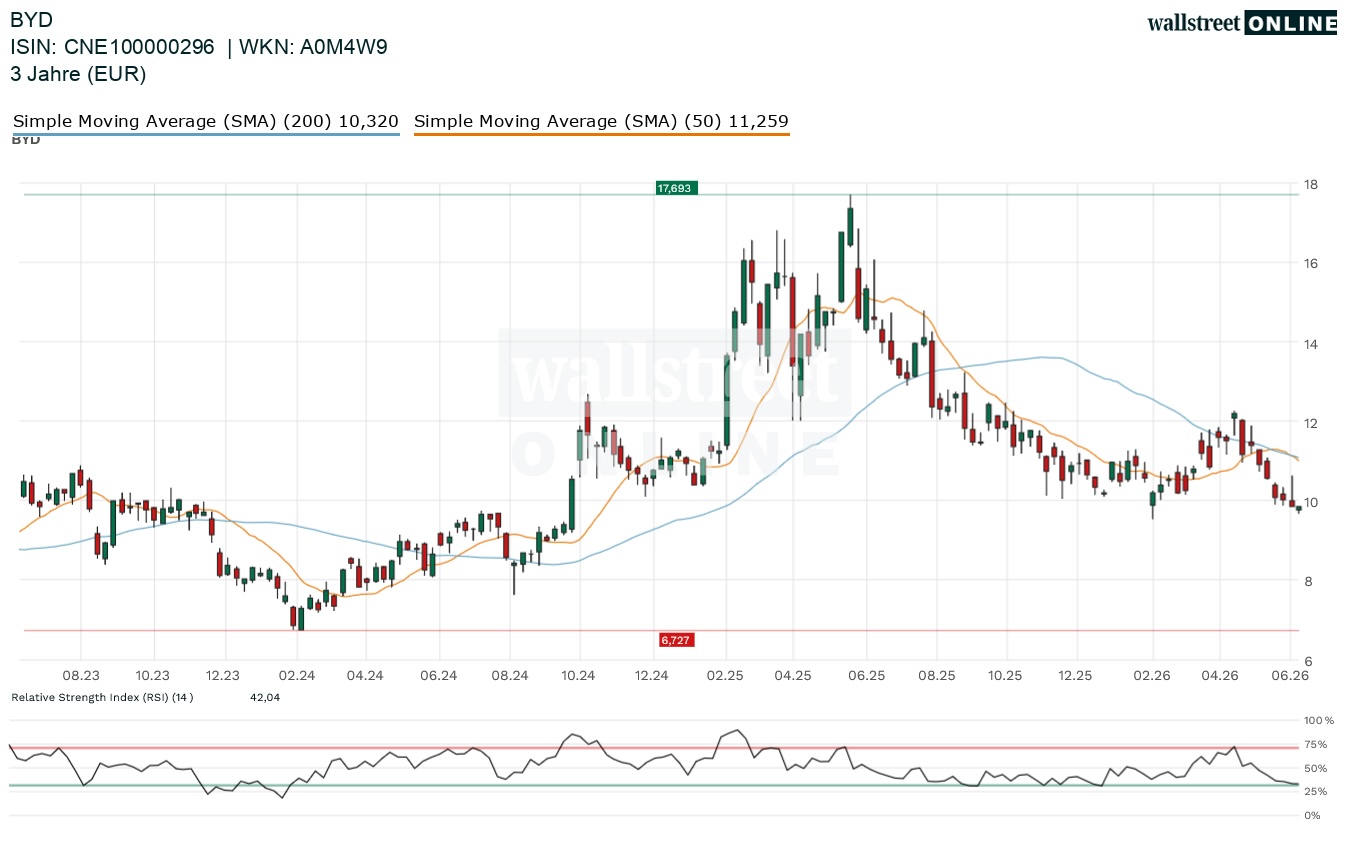Click the 3 Jahre (EUR) period label
Image resolution: width=1349 pixels, height=843 pixels.
pyautogui.click(x=78, y=74)
